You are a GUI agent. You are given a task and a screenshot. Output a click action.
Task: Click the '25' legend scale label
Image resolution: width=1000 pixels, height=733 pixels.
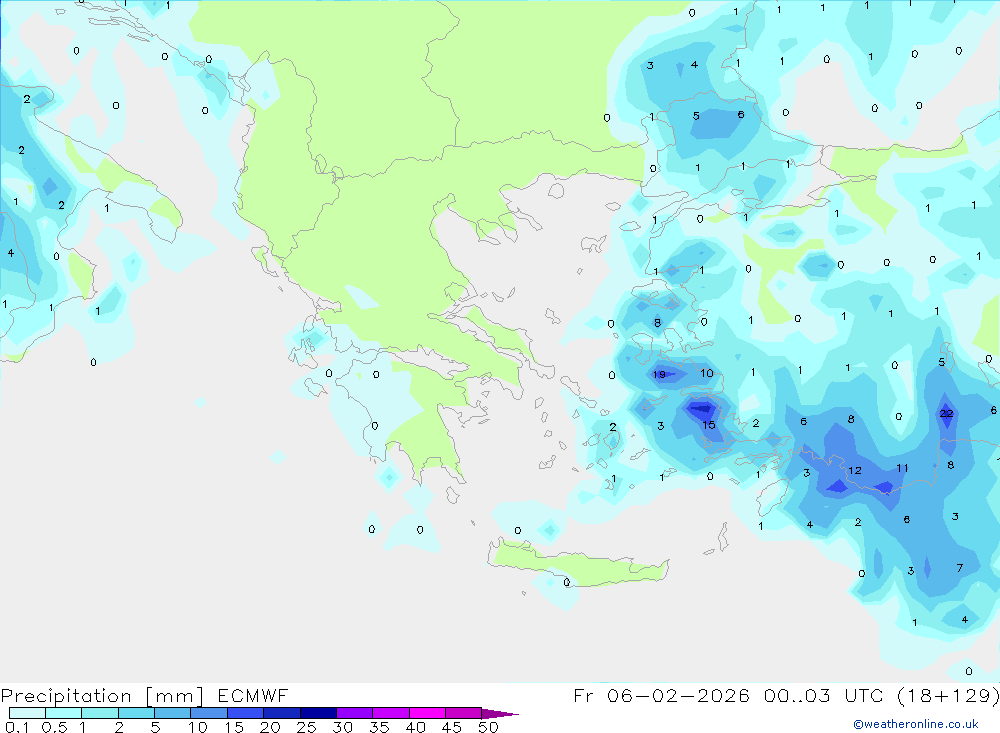[x=306, y=727]
